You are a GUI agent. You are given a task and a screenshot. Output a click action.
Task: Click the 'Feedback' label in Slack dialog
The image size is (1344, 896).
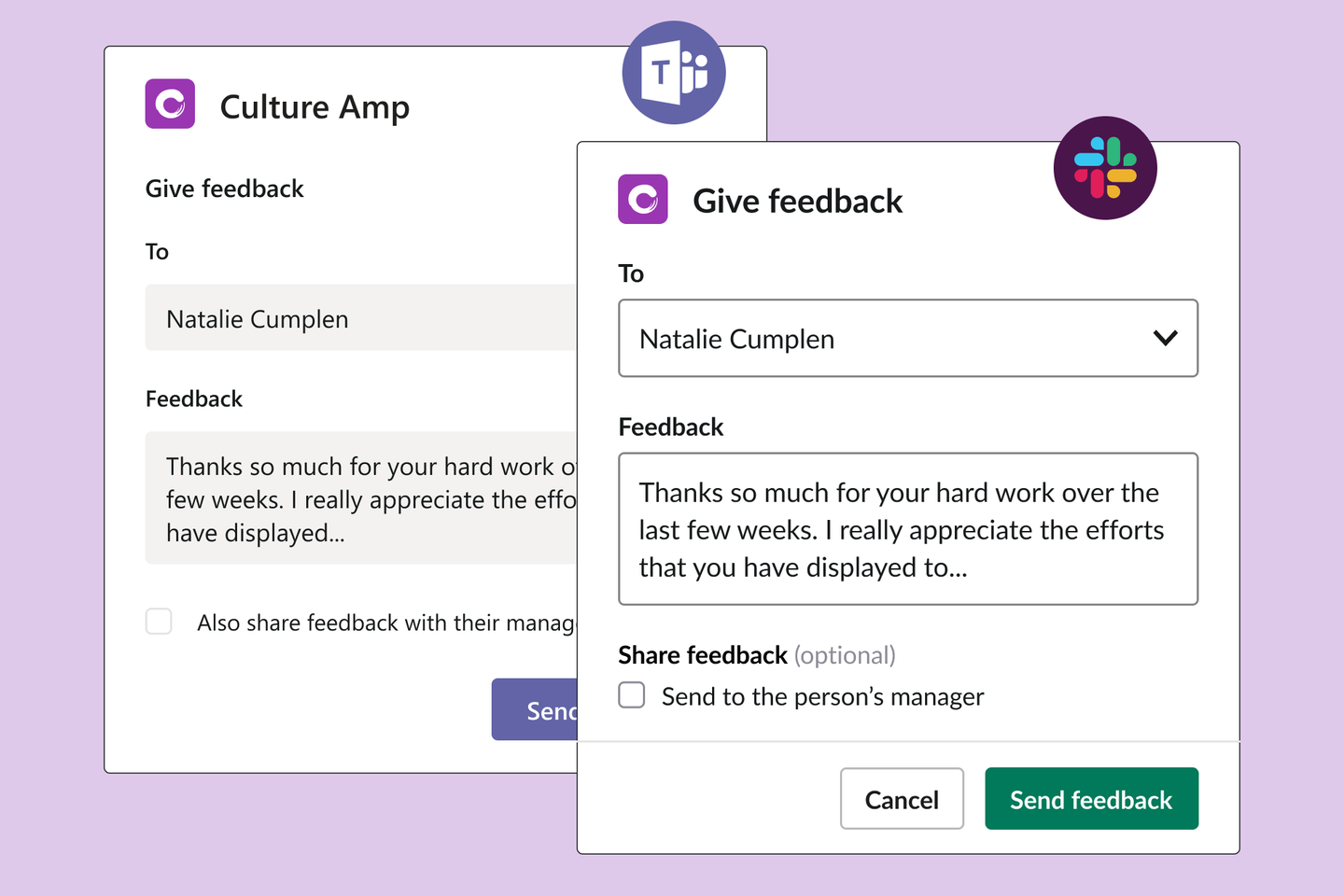coord(671,427)
